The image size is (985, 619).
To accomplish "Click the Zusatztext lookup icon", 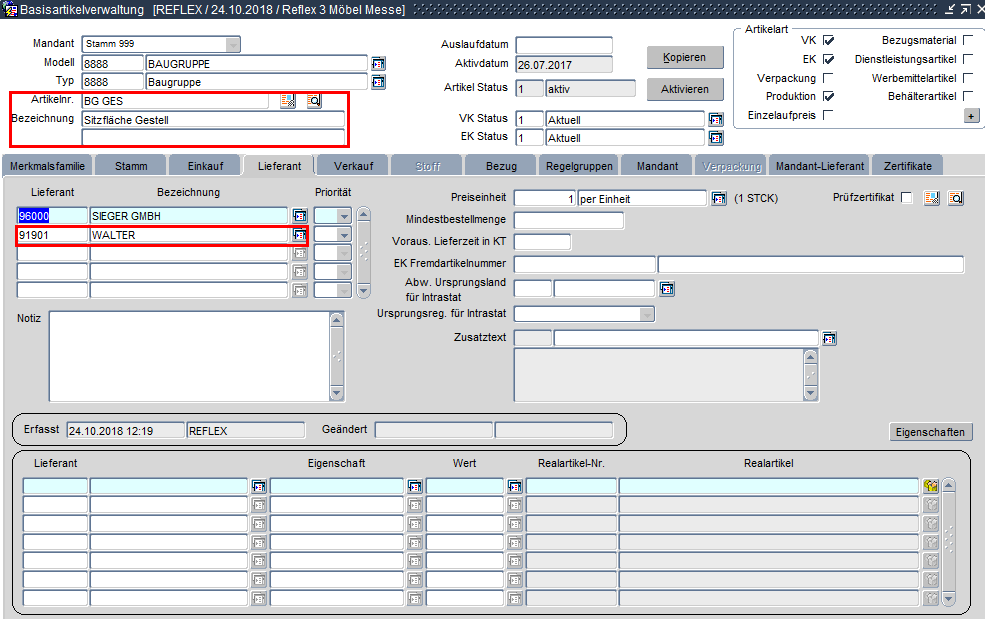I will pyautogui.click(x=829, y=338).
